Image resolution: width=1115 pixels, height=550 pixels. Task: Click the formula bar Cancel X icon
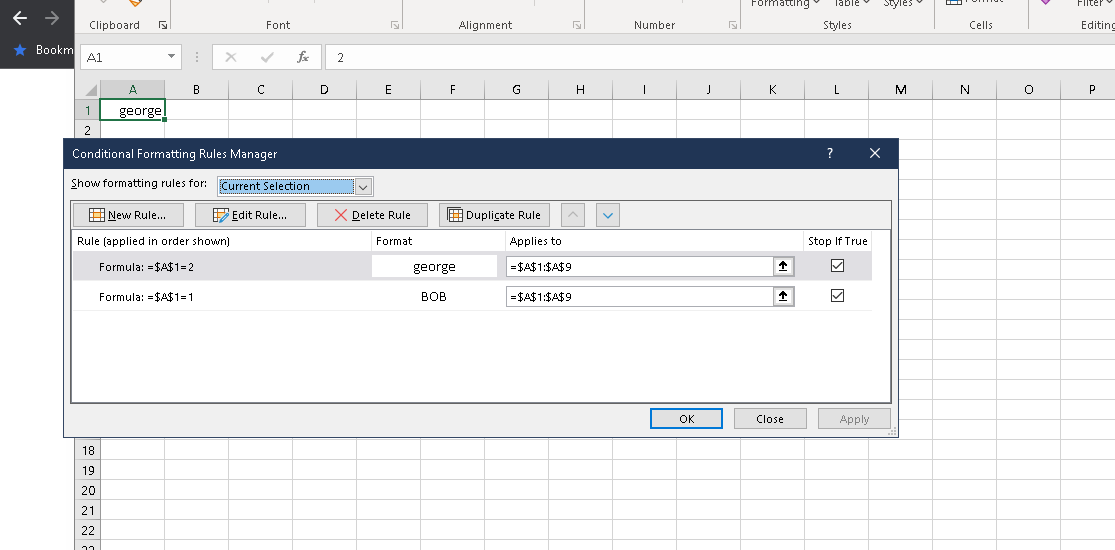(x=230, y=58)
